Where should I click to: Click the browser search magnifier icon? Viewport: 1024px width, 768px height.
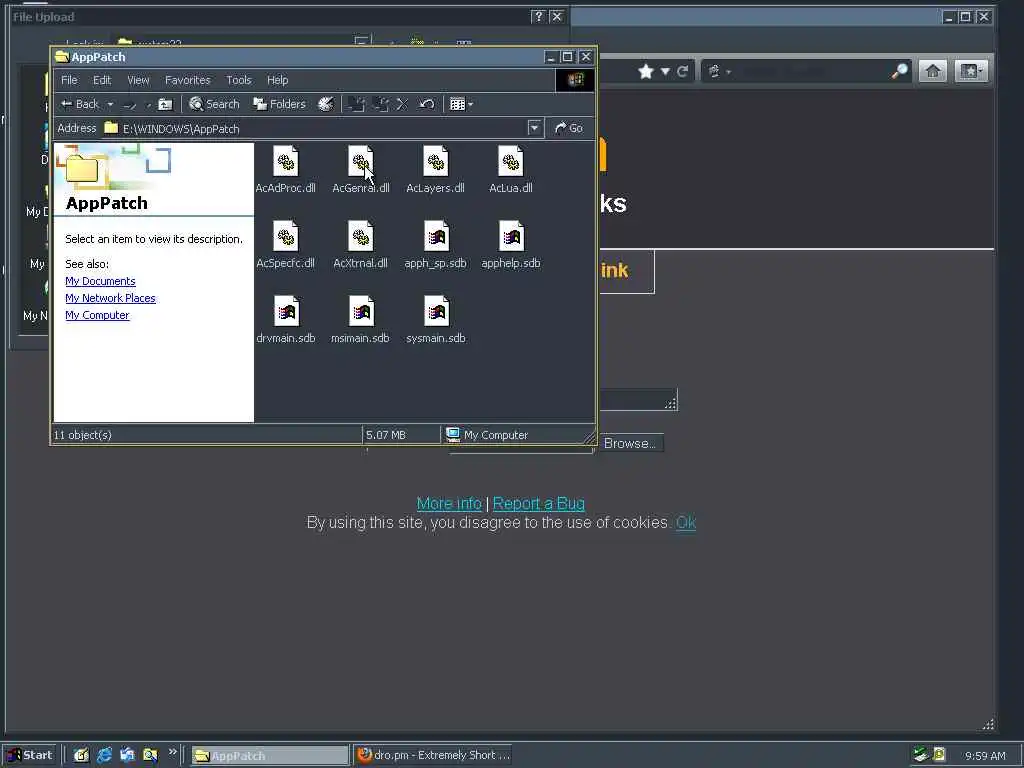pos(900,71)
